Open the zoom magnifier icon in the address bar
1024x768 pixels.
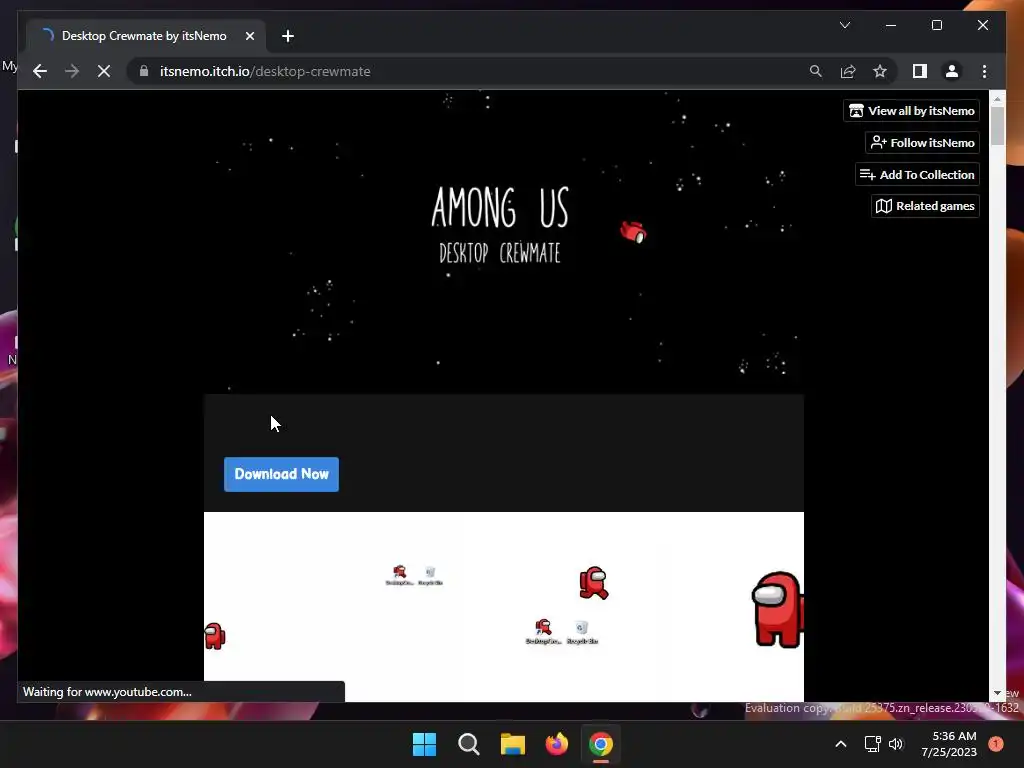(816, 71)
